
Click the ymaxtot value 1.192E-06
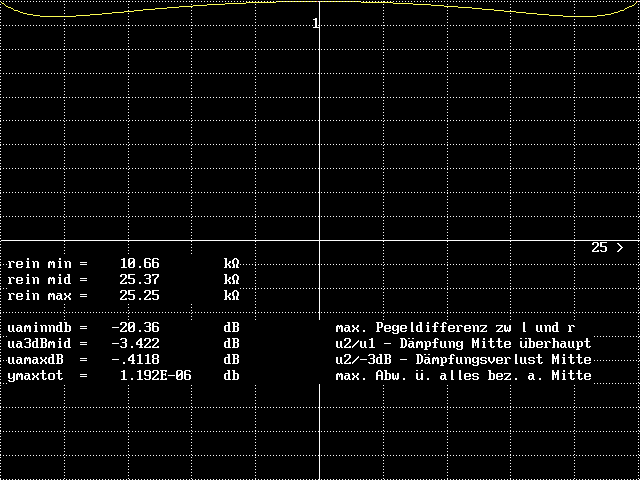point(155,376)
